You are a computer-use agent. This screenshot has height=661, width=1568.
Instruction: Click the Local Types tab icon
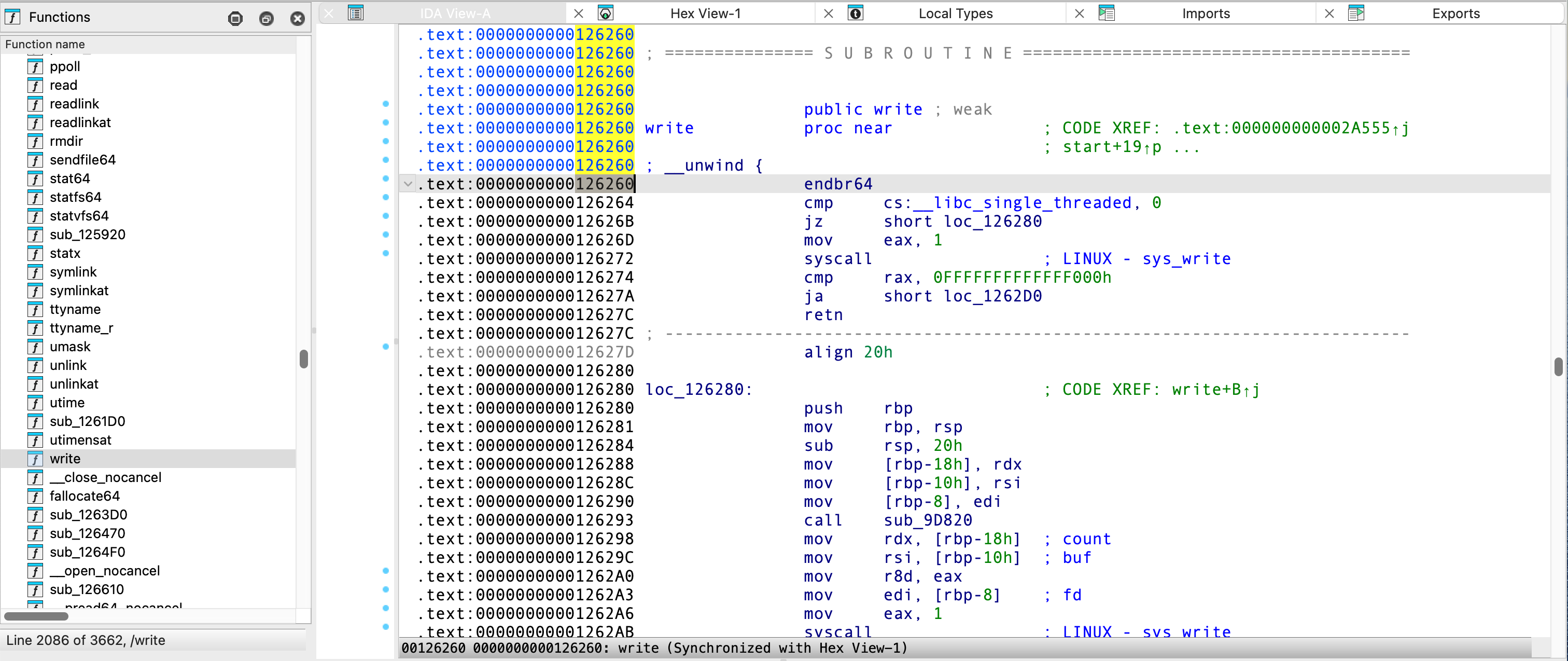[855, 13]
